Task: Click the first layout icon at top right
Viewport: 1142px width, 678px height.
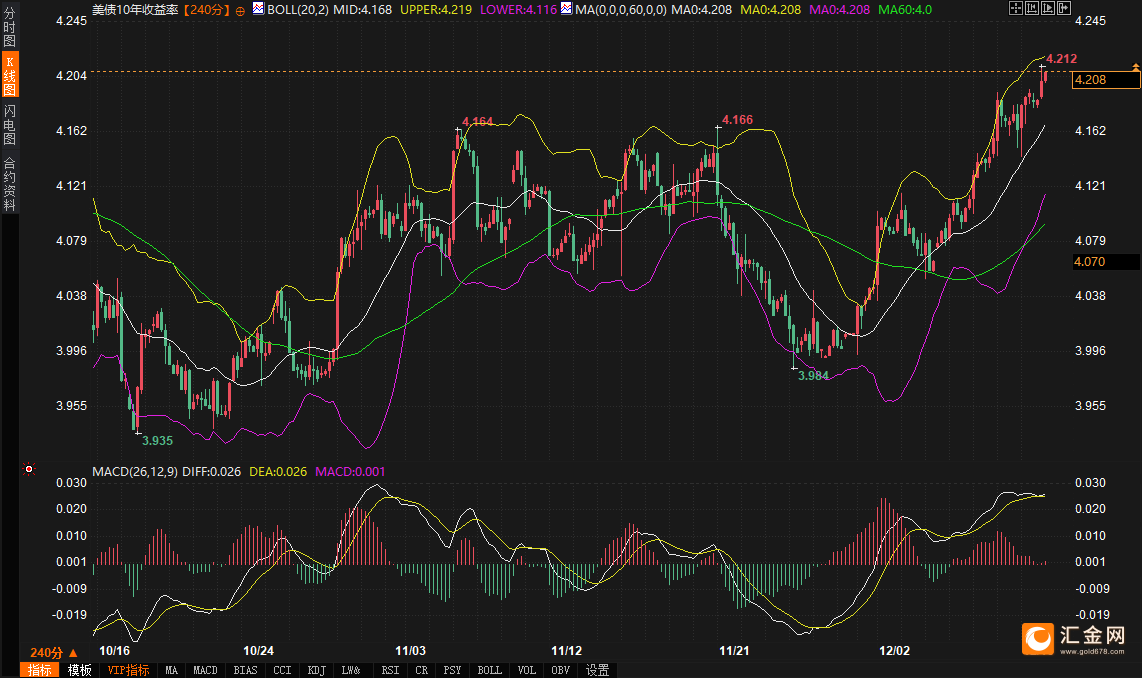Action: click(x=1016, y=8)
